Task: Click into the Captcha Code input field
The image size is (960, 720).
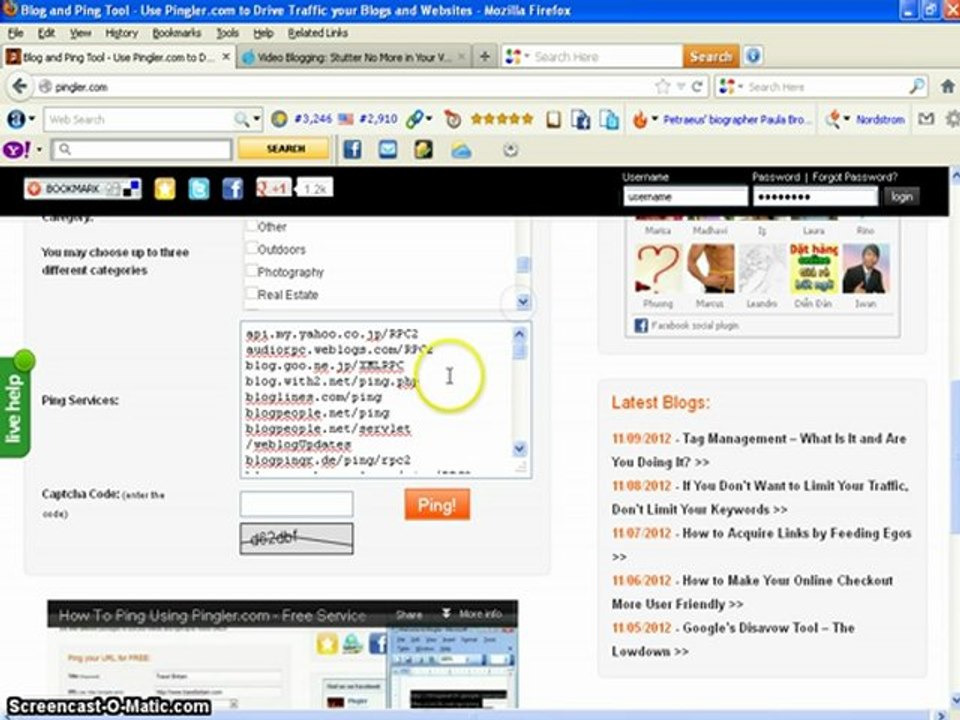Action: click(x=296, y=504)
